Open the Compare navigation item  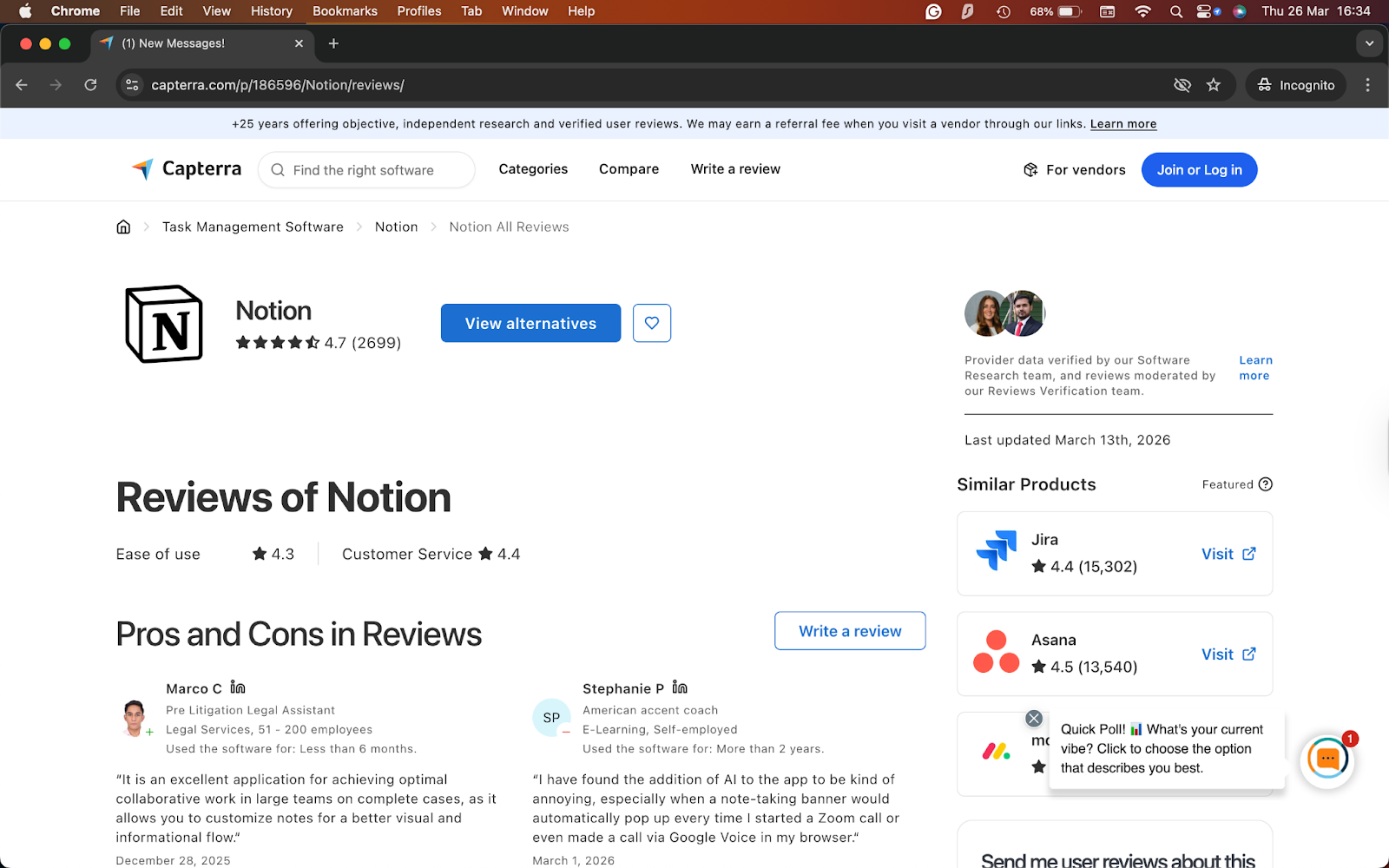(x=629, y=169)
